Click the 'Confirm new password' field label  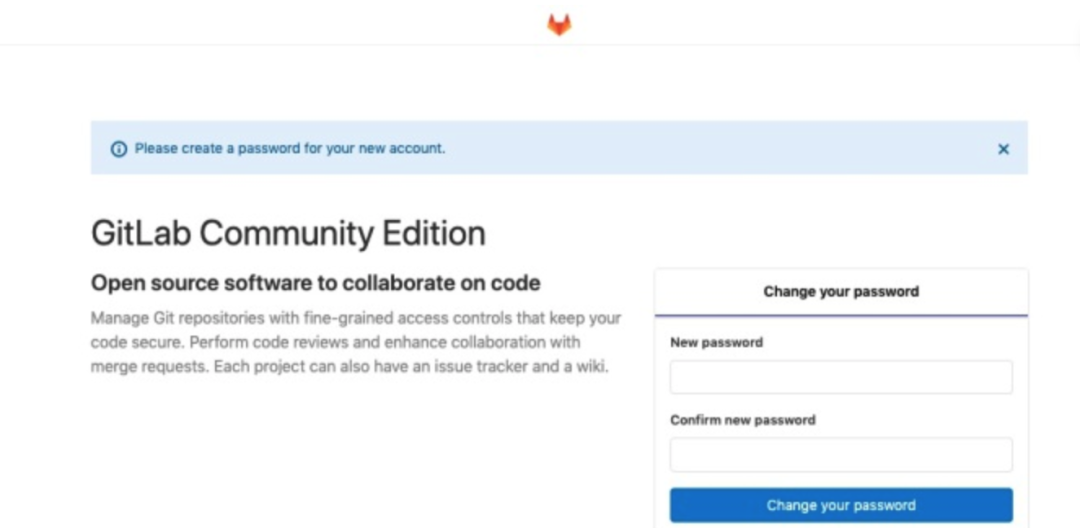pos(742,420)
